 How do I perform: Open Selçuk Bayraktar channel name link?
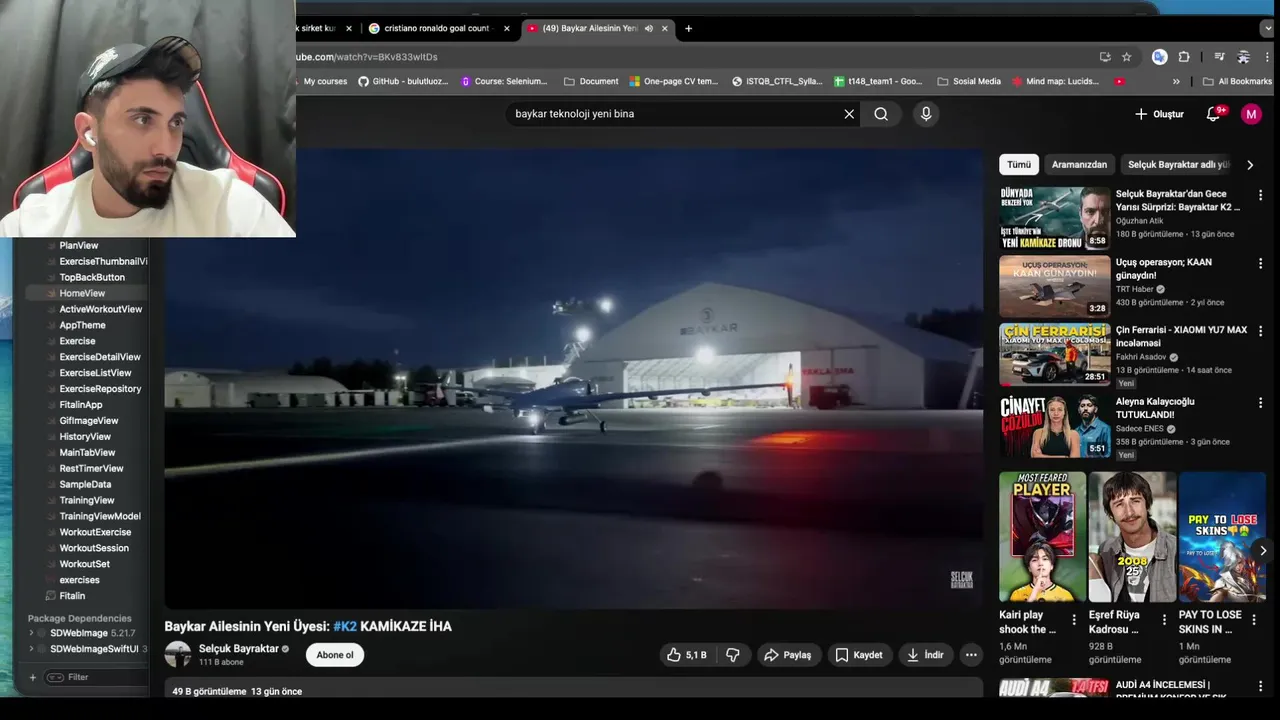point(238,648)
